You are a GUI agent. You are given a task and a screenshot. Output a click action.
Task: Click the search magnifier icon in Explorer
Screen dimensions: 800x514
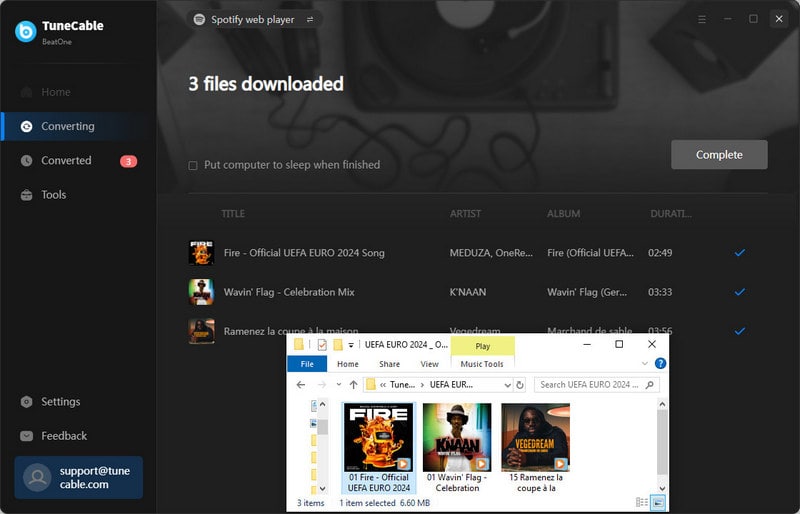[x=650, y=385]
